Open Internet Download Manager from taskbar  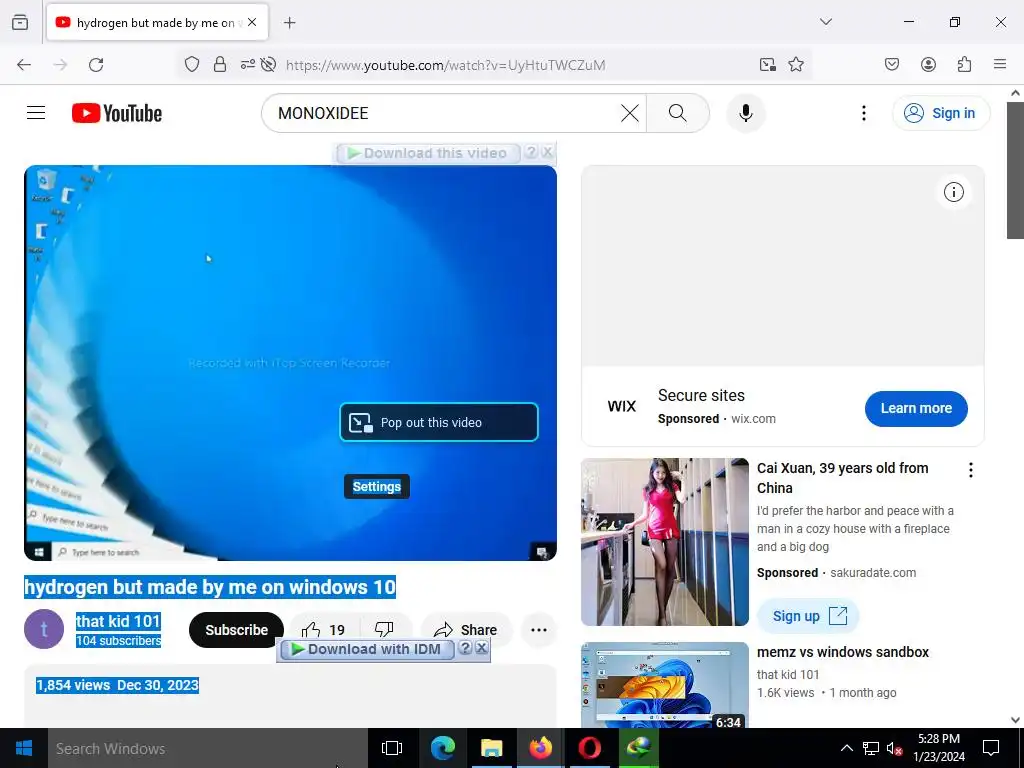[x=638, y=748]
